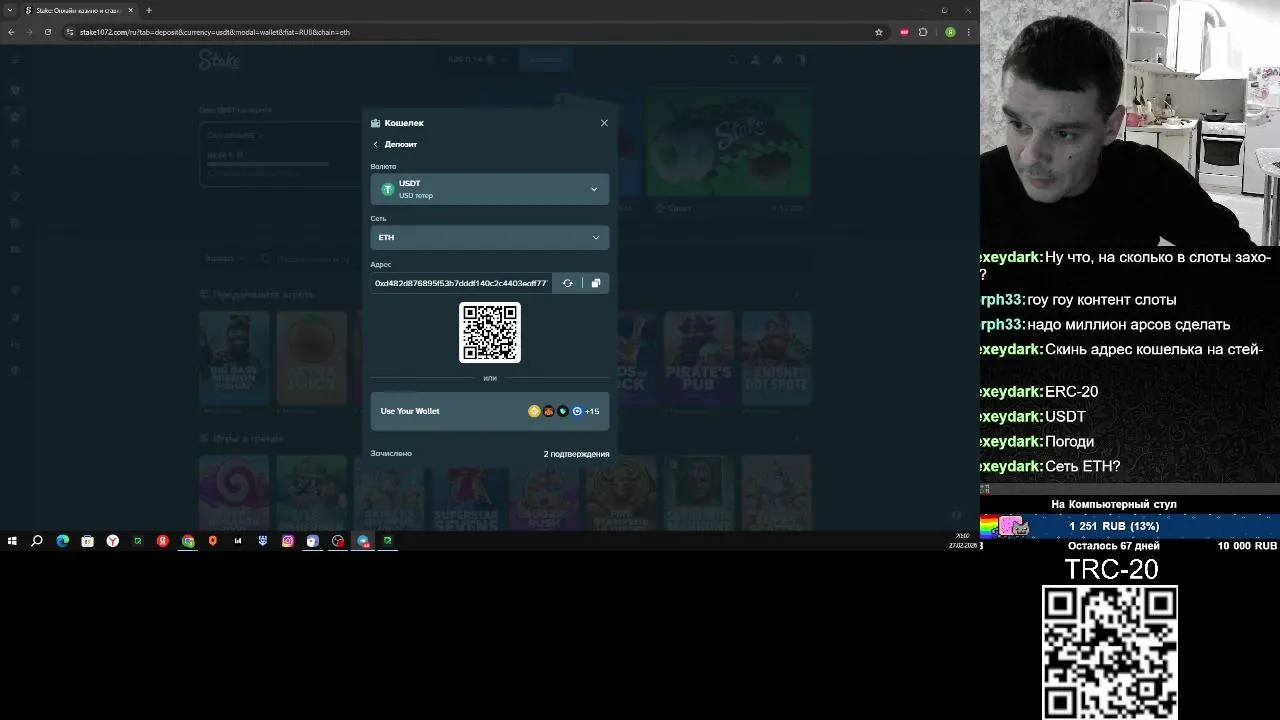Click the Stake logo in the site header
Screen dimensions: 1280x720
tap(219, 60)
